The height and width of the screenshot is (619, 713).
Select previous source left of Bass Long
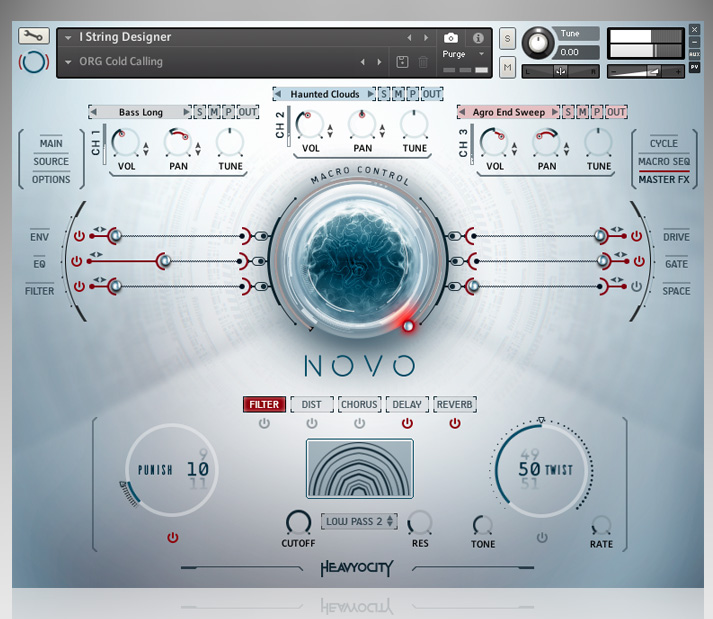coord(94,112)
